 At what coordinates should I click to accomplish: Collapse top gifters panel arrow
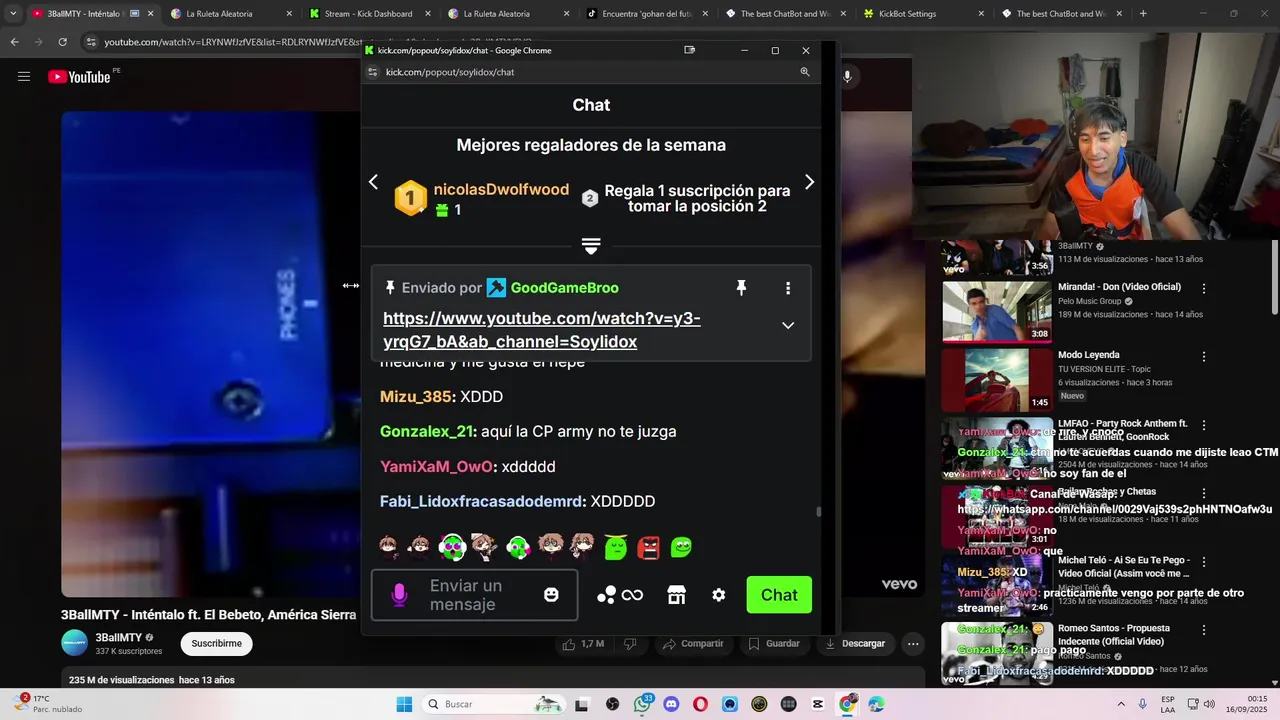591,246
